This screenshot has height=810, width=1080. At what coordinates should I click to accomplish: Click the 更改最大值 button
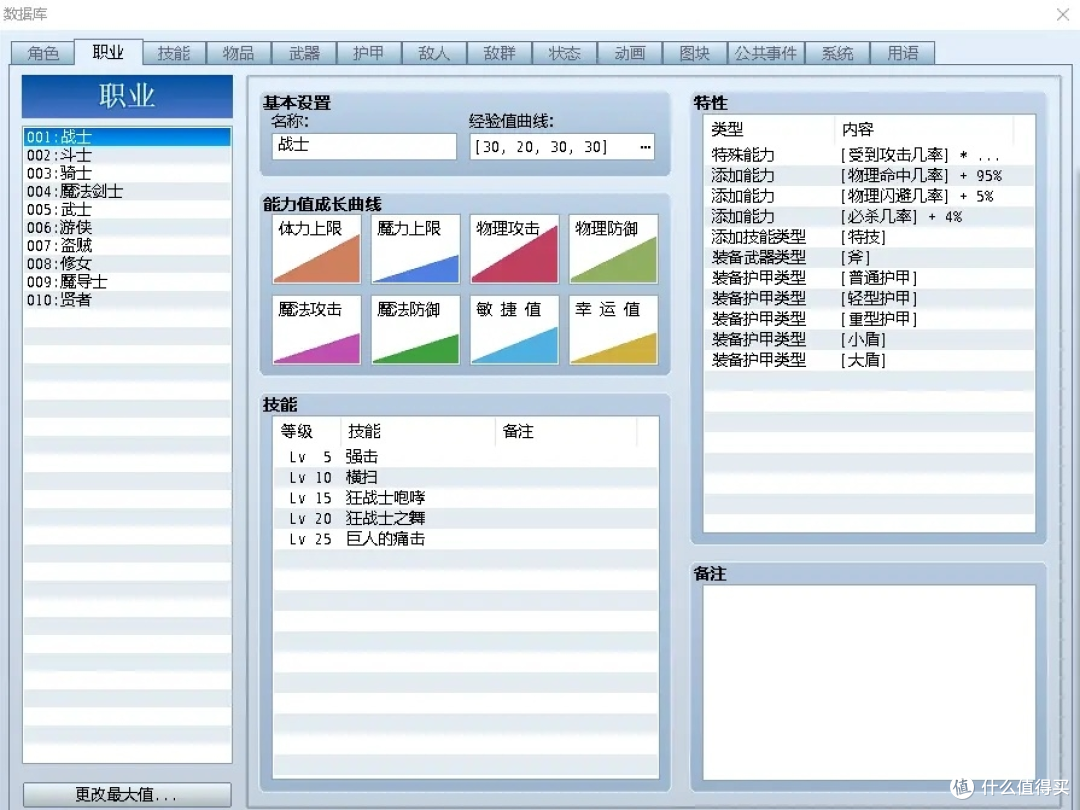[x=127, y=794]
